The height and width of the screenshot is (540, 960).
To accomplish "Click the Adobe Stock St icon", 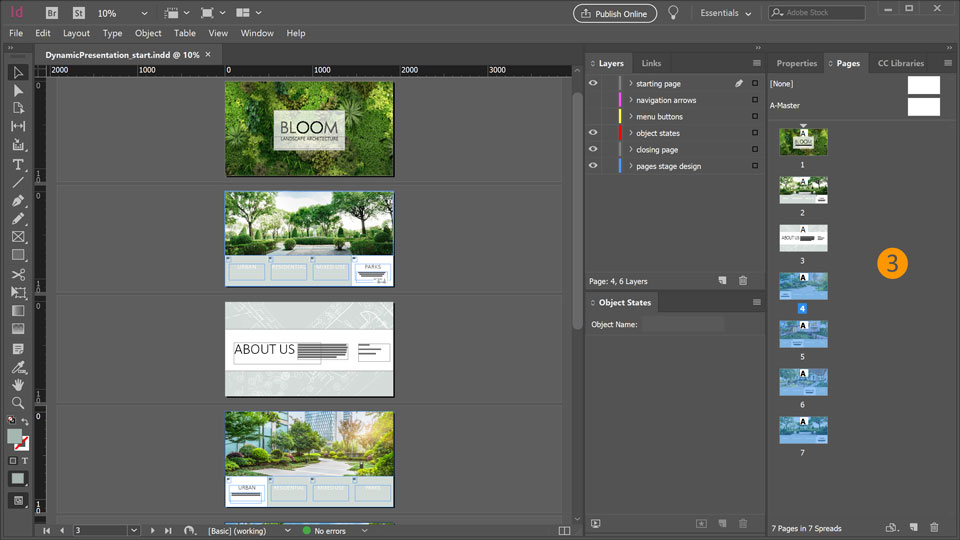I will [x=78, y=13].
